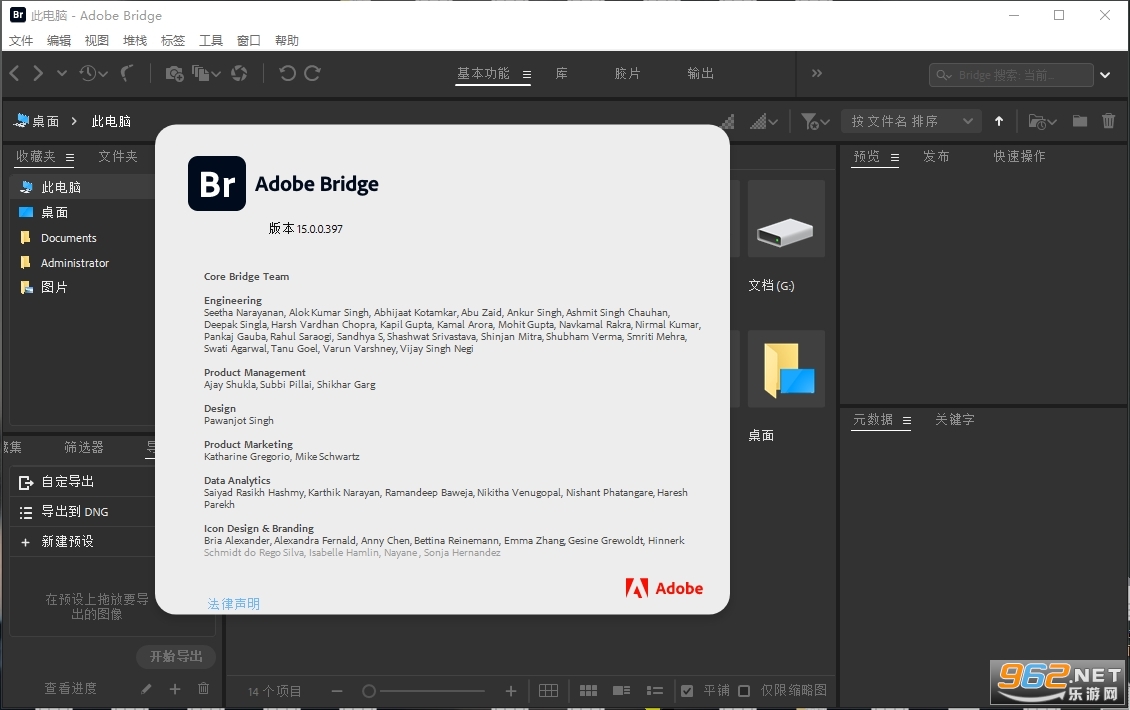Click the edit preset pencil icon

pyautogui.click(x=146, y=689)
